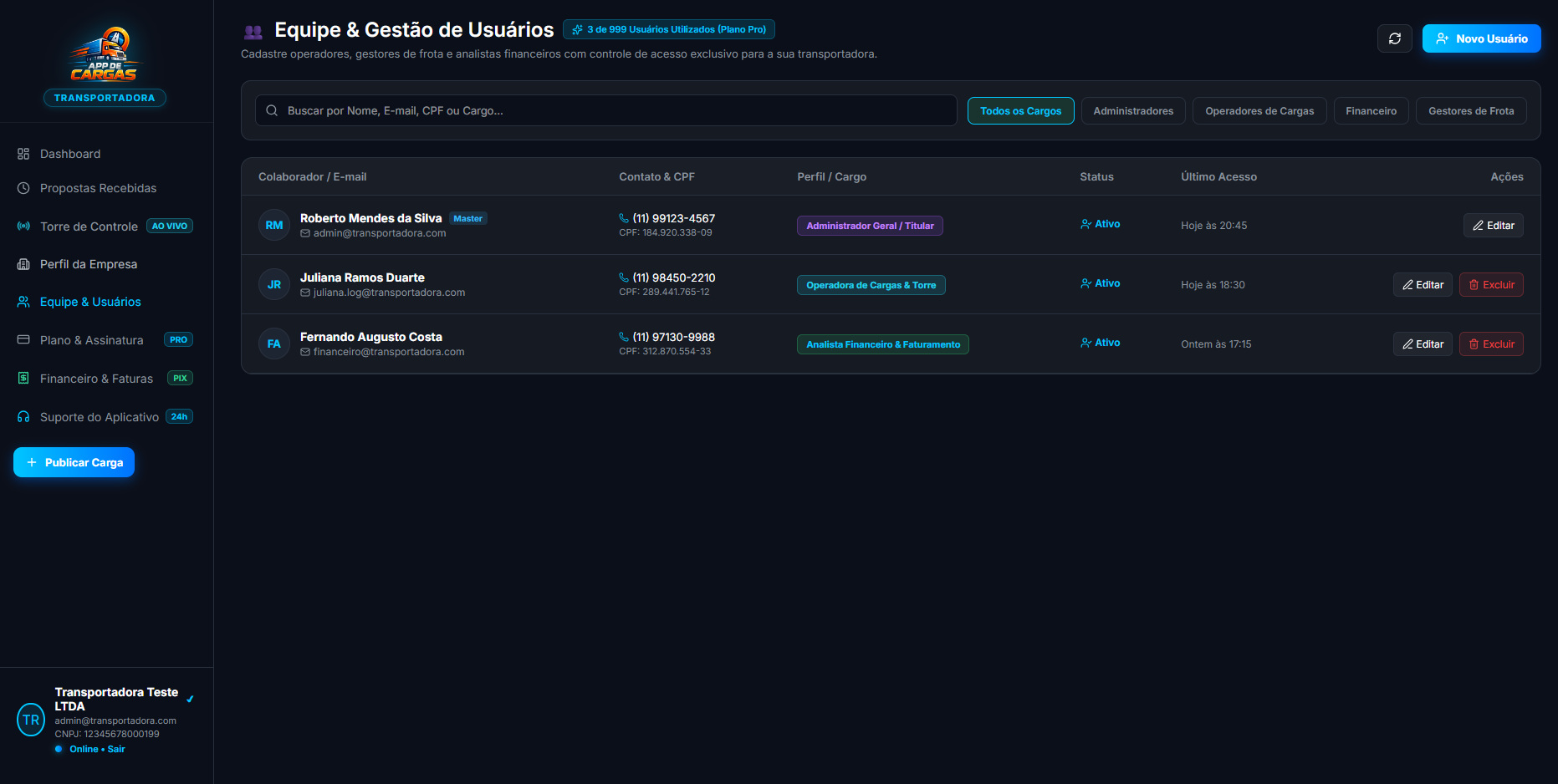Click the phone icon next to (11) 99123-4567
The width and height of the screenshot is (1558, 784).
click(624, 218)
